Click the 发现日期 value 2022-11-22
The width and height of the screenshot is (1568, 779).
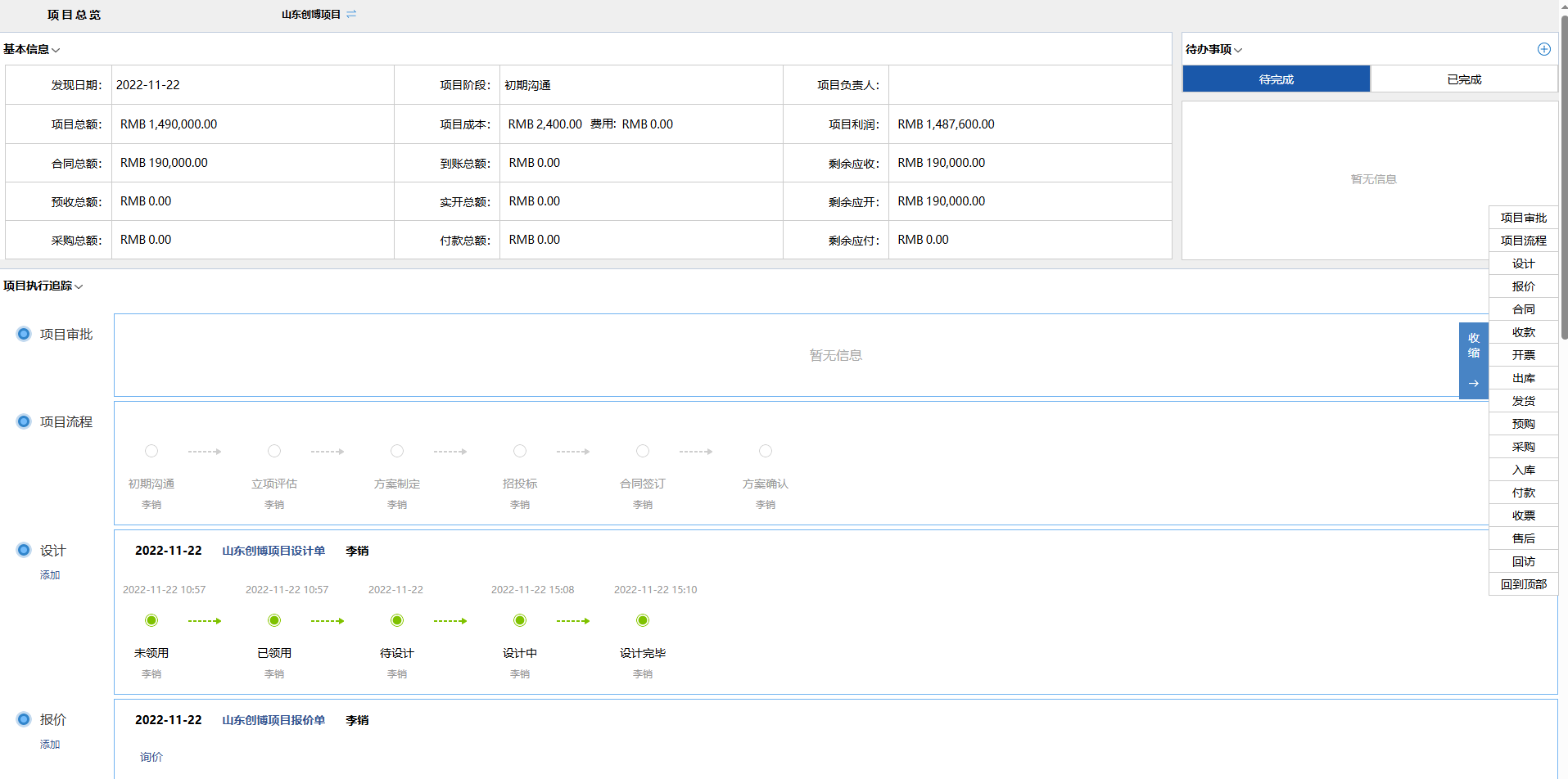[x=147, y=85]
